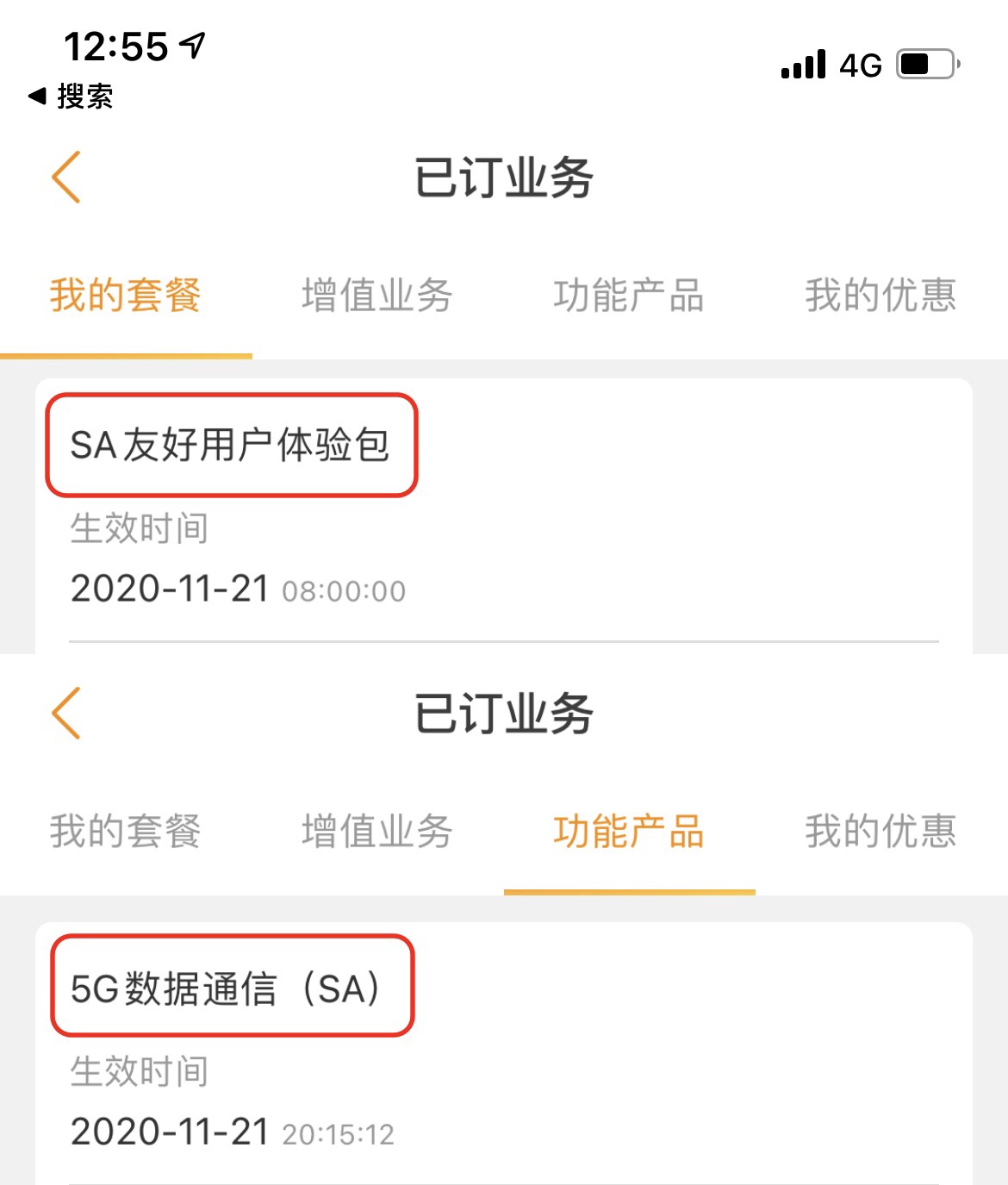The image size is (1008, 1185).
Task: Select the gray unselected 我的套餐 tab
Action: tap(126, 832)
